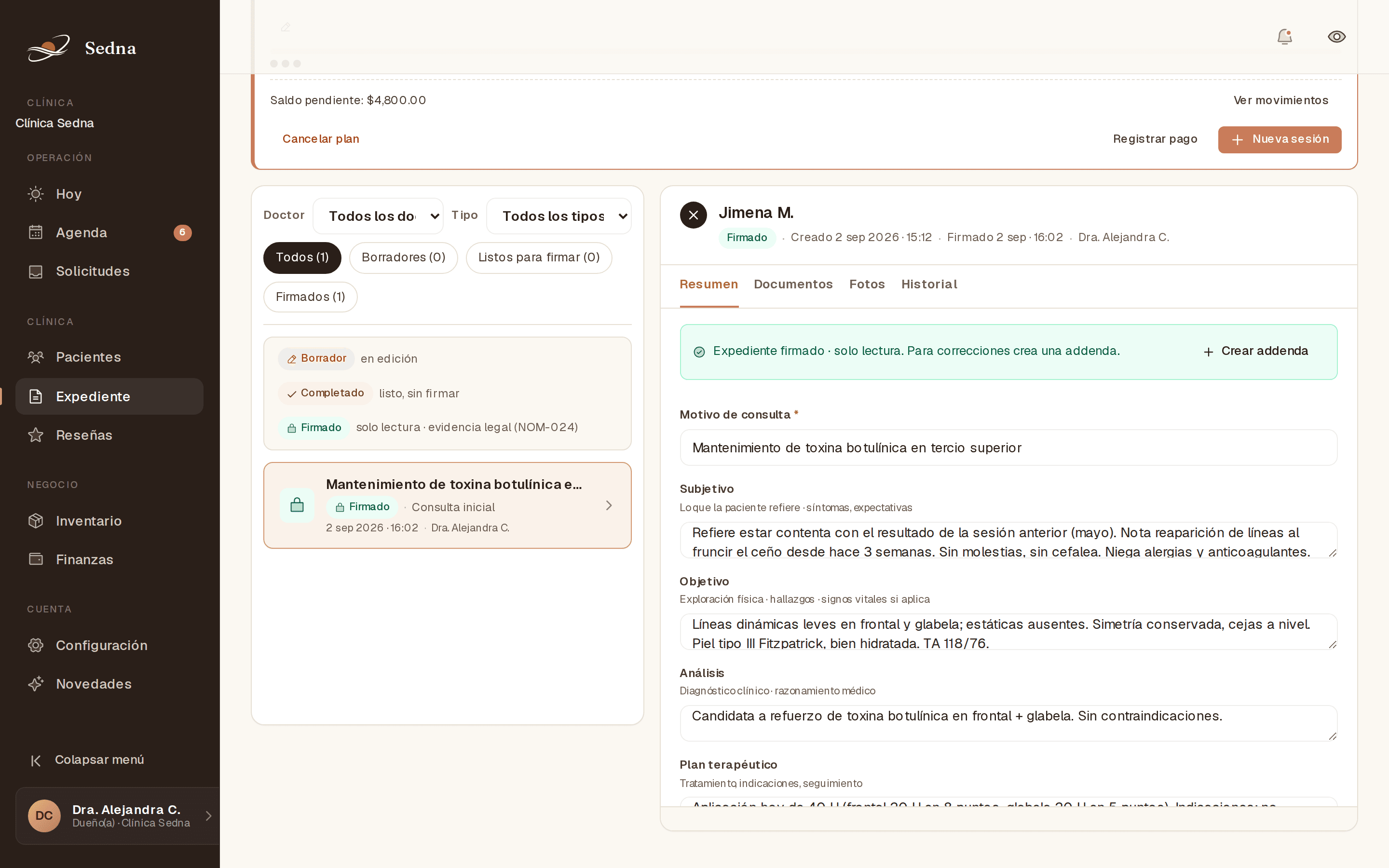This screenshot has height=868, width=1389.
Task: Open the Tipo filter dropdown
Action: pos(558,216)
